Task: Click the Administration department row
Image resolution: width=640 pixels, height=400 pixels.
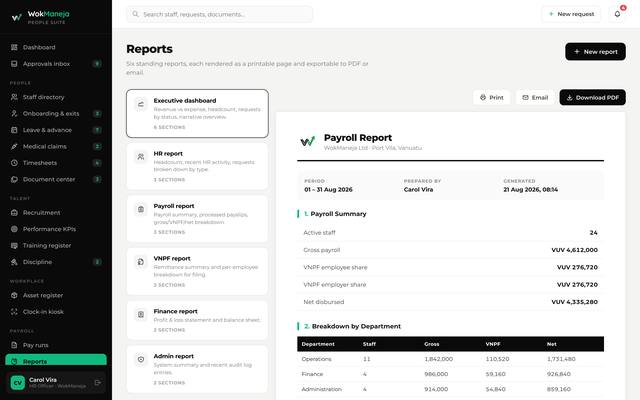Action: coord(451,389)
